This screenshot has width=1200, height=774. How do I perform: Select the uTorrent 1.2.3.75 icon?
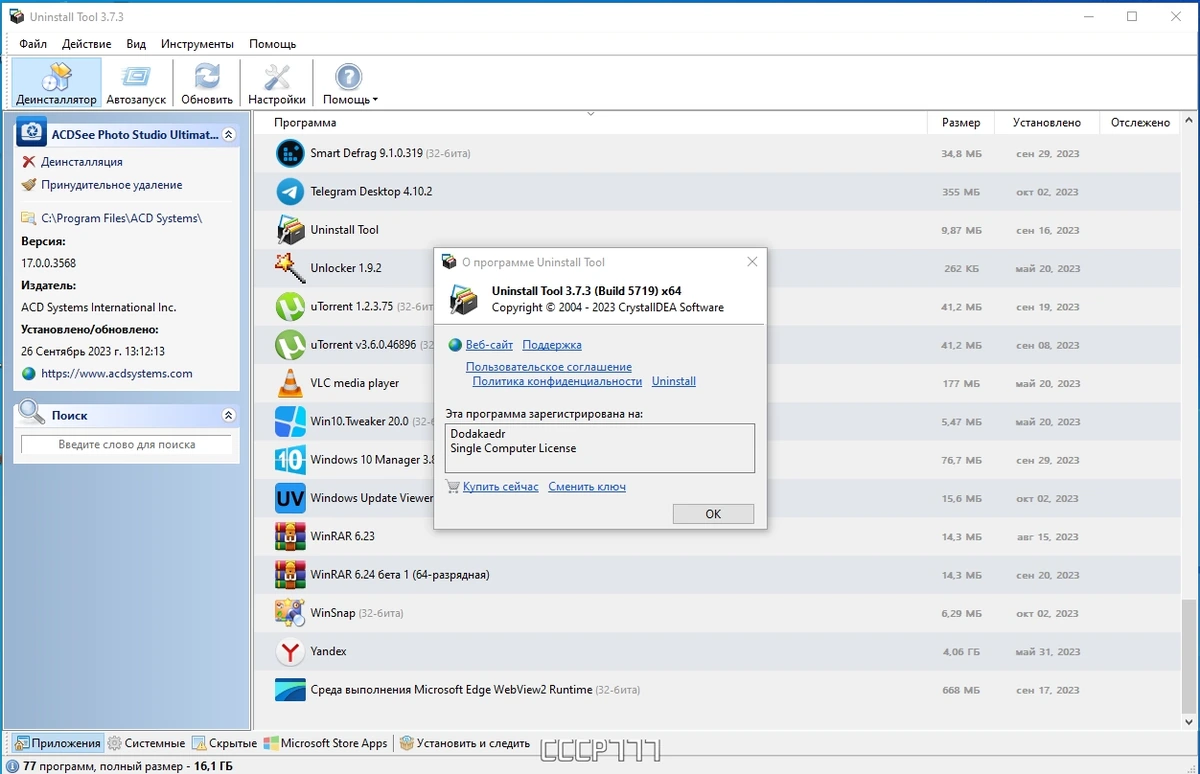point(290,306)
